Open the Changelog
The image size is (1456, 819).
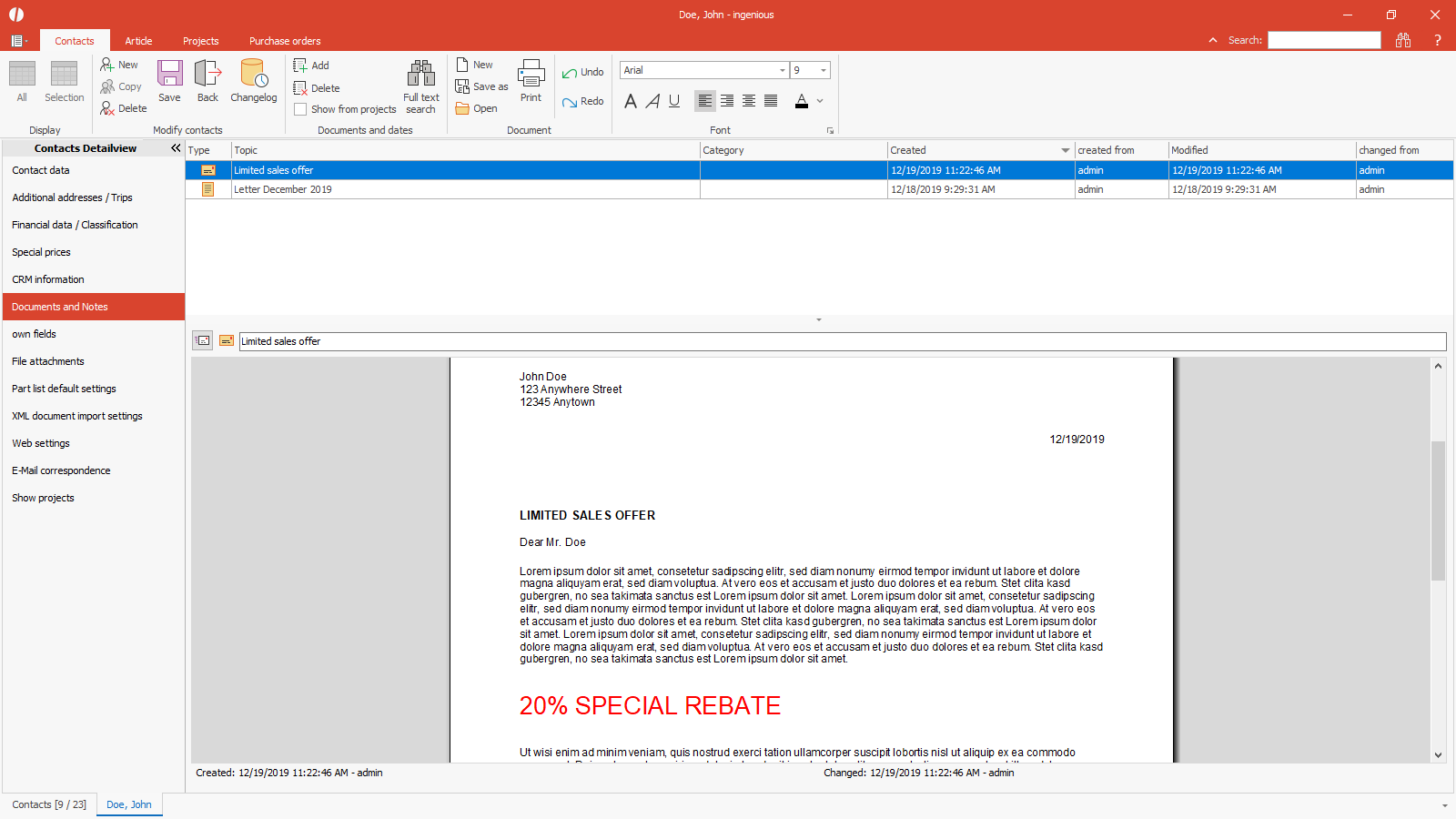click(253, 80)
